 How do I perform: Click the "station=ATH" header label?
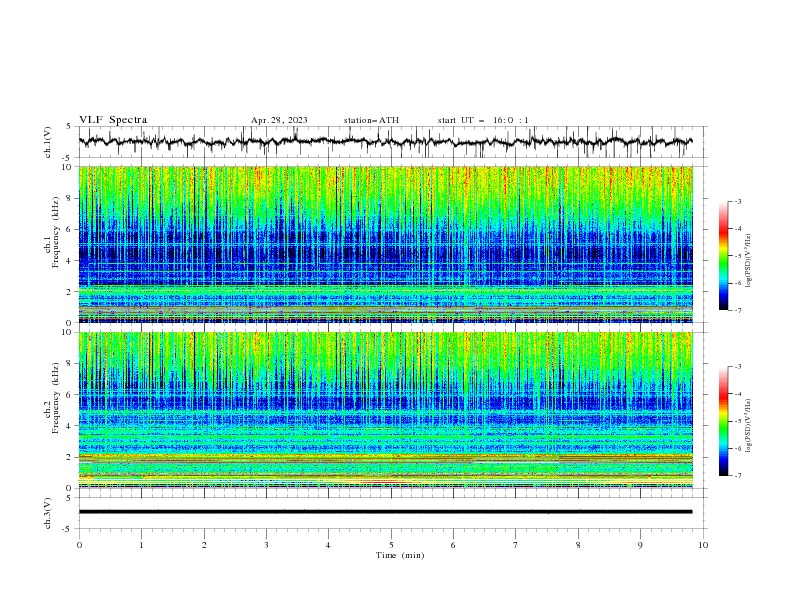click(x=371, y=120)
